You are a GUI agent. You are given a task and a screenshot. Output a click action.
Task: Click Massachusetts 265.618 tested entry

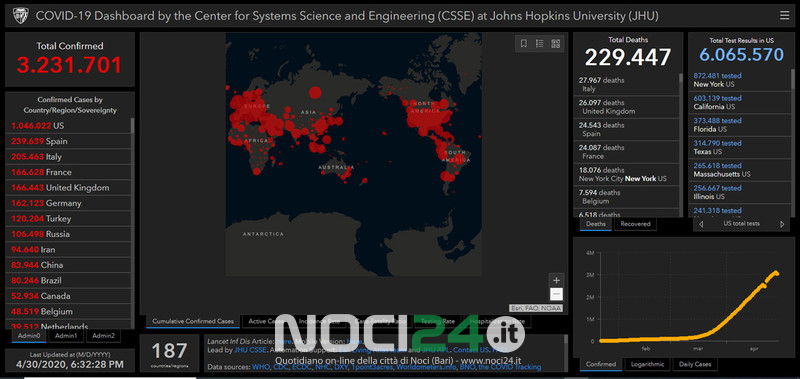[x=739, y=170]
